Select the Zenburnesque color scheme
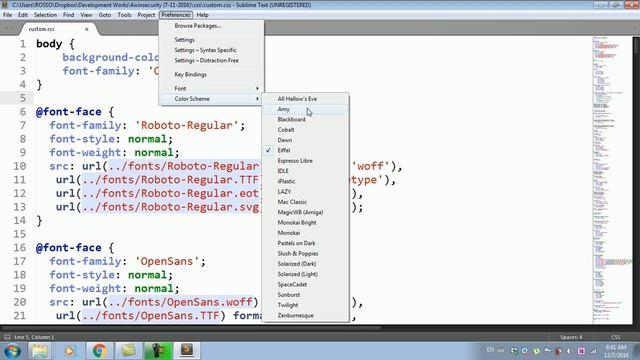 click(x=305, y=316)
